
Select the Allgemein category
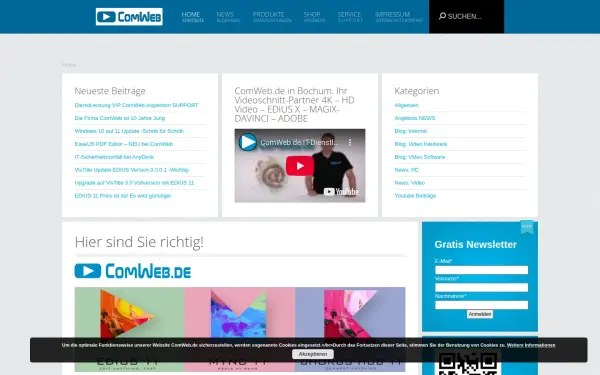pos(406,105)
